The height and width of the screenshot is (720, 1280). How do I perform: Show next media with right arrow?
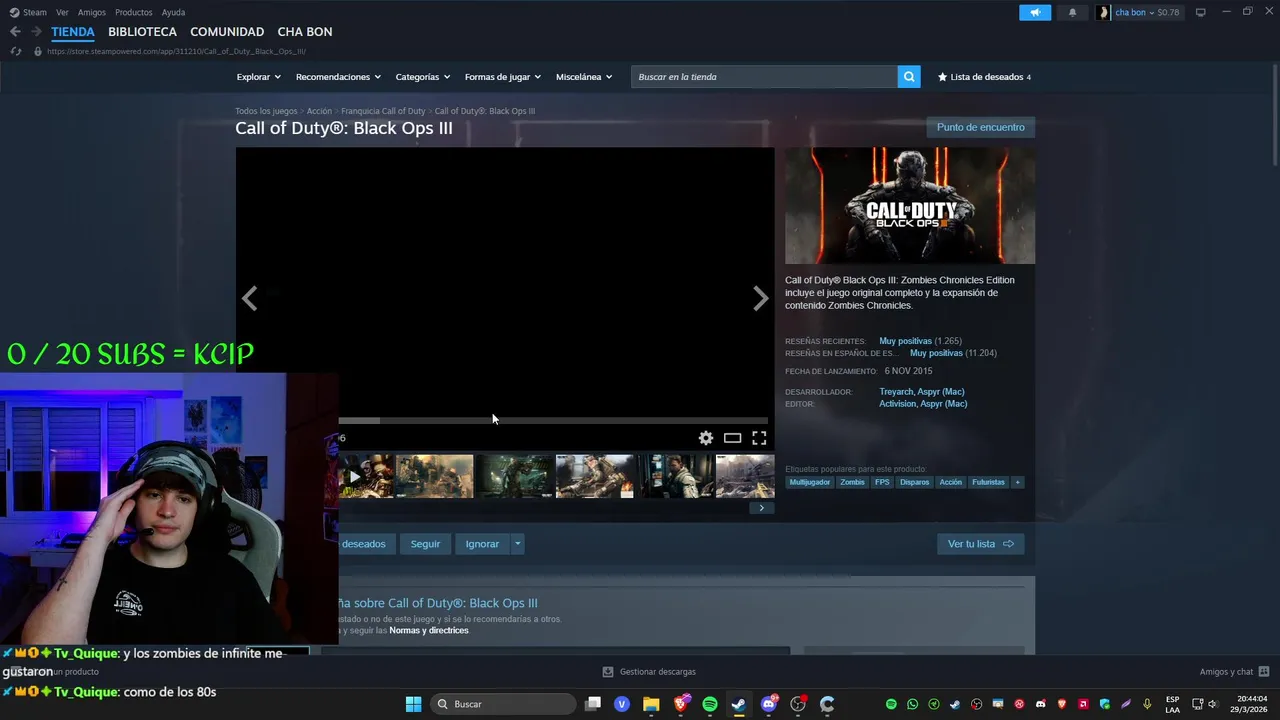pos(760,298)
